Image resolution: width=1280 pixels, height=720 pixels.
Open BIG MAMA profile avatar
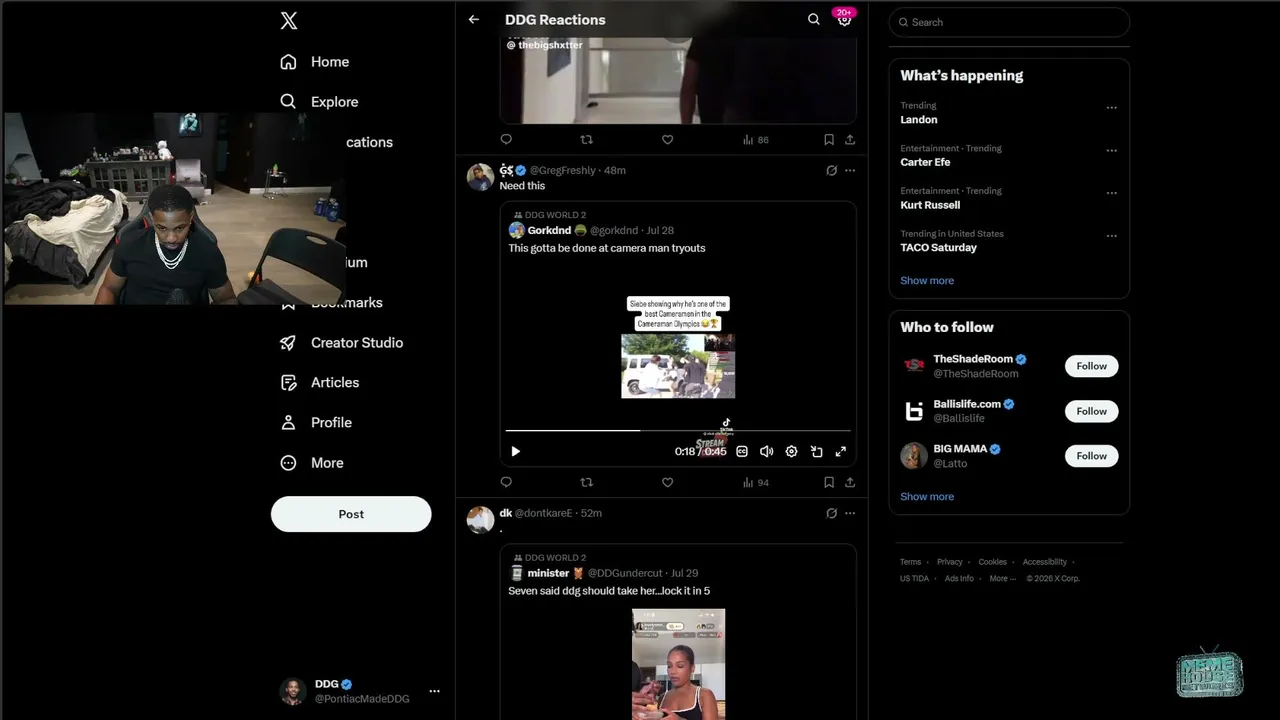tap(914, 456)
